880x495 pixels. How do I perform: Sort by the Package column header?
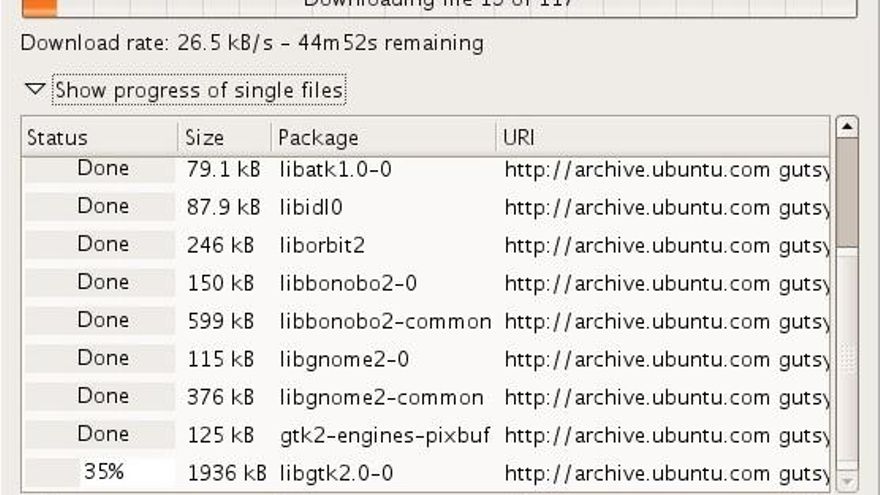pos(382,138)
